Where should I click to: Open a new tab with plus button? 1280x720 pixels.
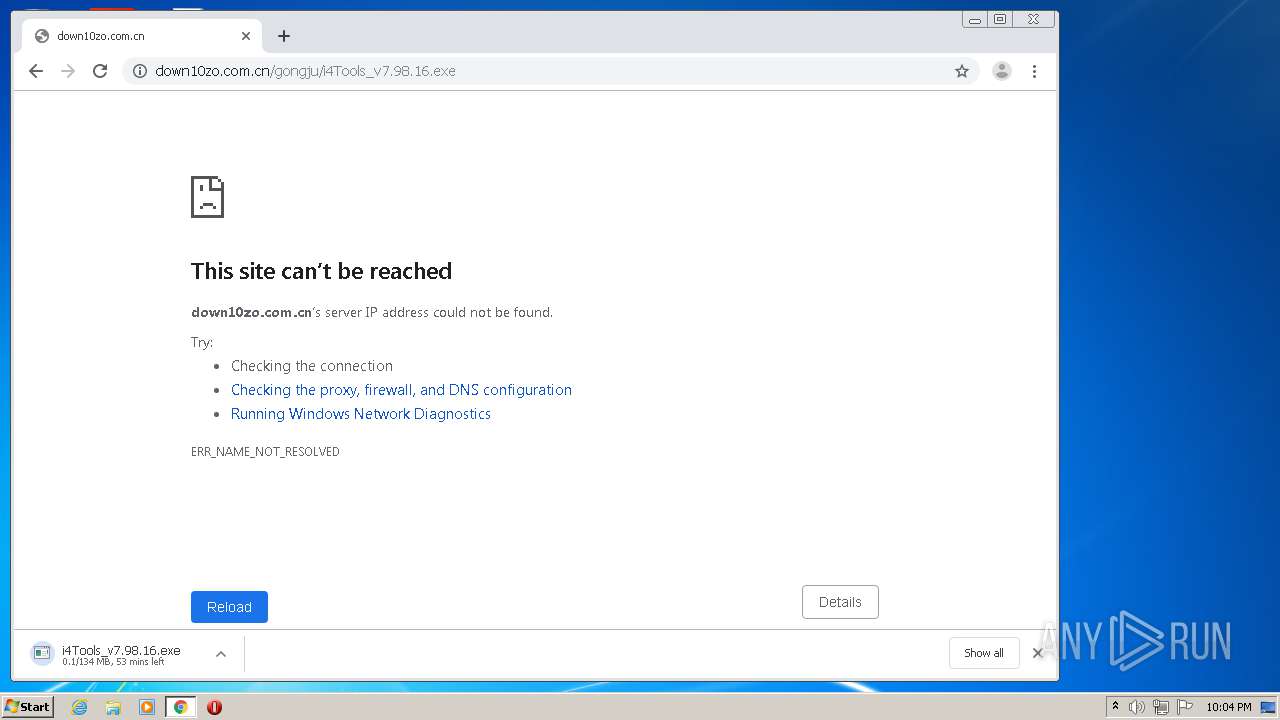click(x=284, y=36)
